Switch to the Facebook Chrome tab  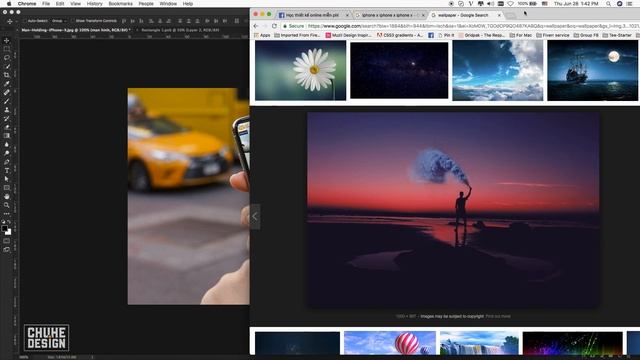312,15
